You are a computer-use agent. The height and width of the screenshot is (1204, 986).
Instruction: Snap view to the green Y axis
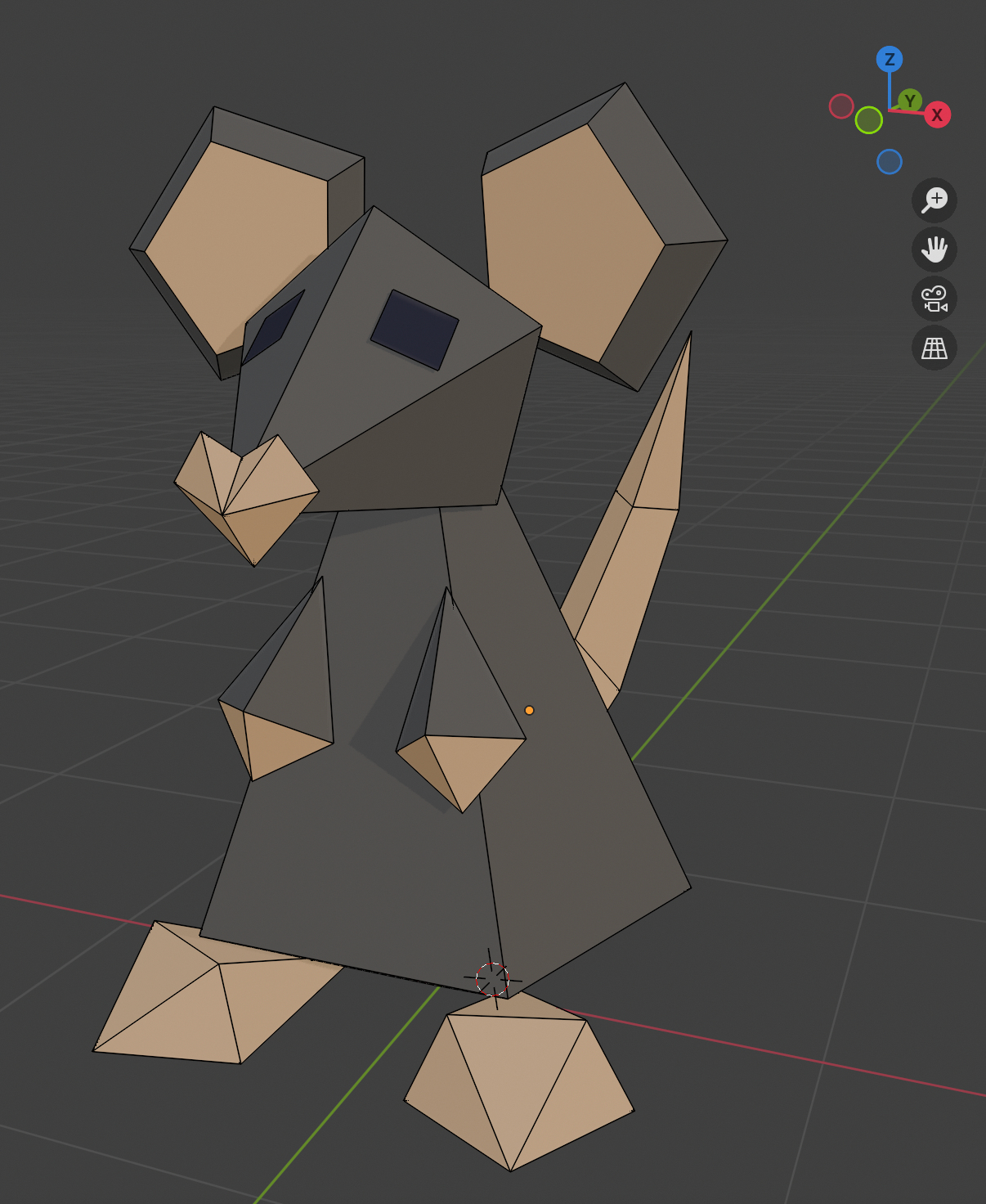coord(910,101)
